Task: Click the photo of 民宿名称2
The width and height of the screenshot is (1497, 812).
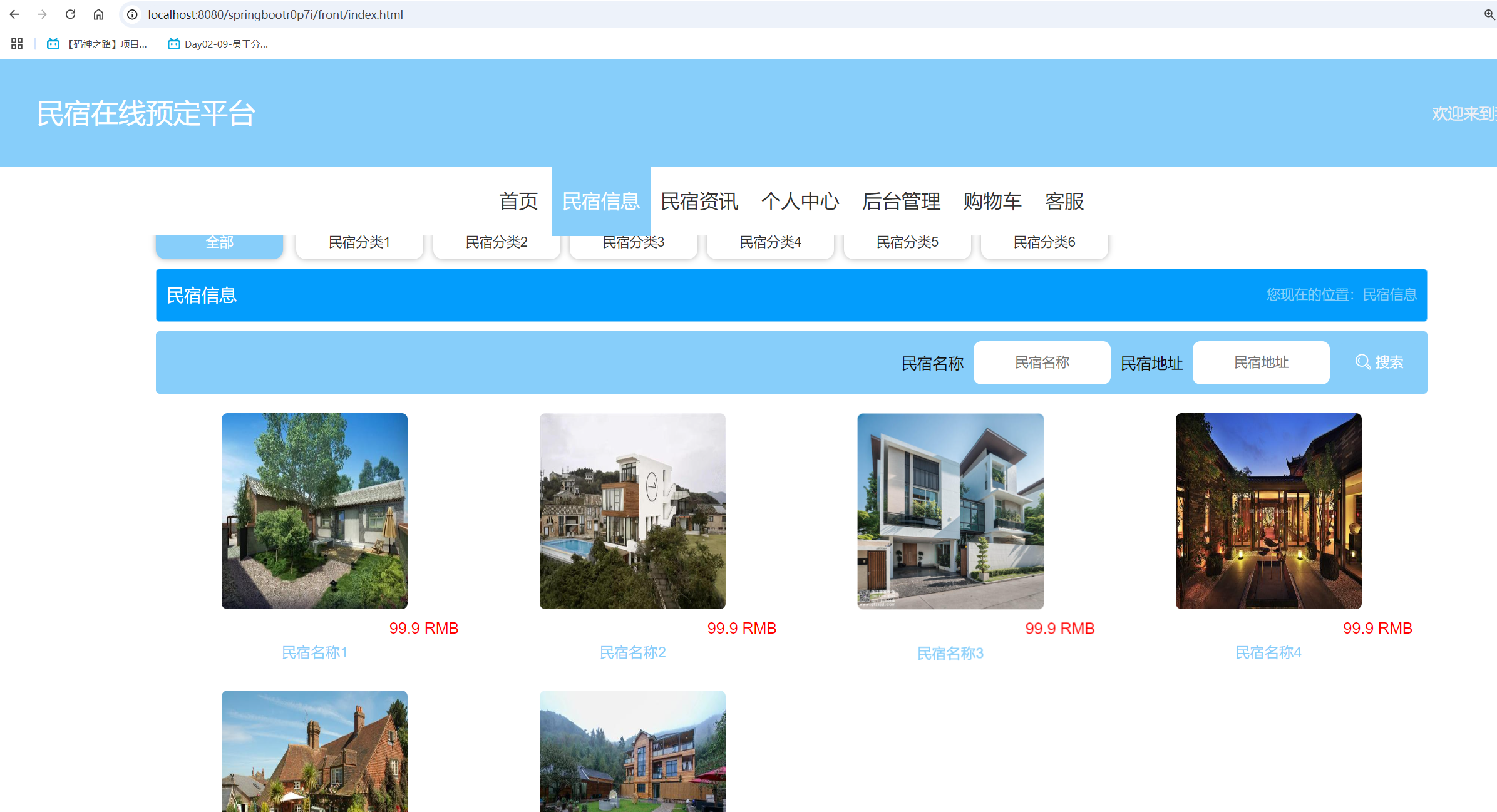Action: 632,510
